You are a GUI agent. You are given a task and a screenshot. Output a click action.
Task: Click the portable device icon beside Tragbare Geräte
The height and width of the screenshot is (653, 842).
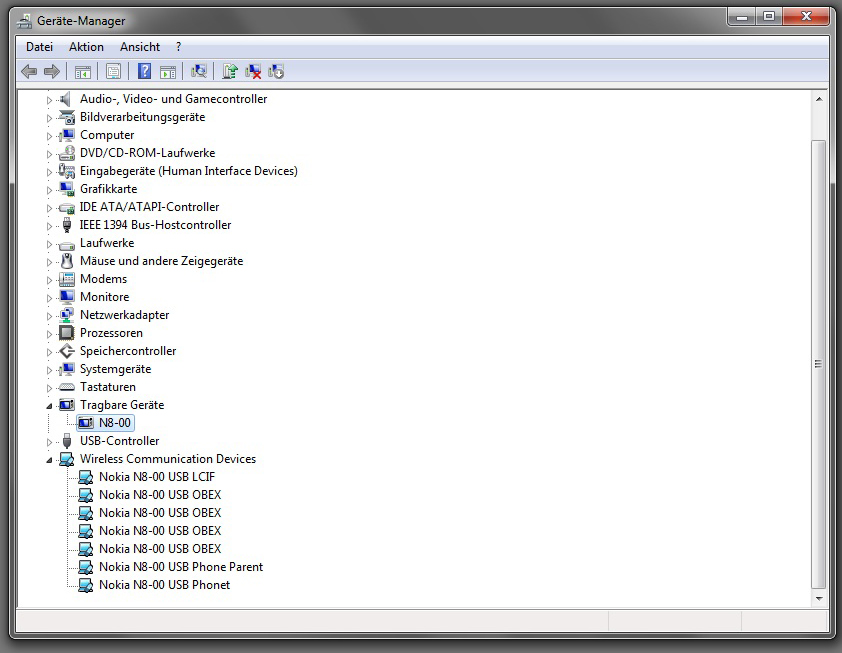67,405
